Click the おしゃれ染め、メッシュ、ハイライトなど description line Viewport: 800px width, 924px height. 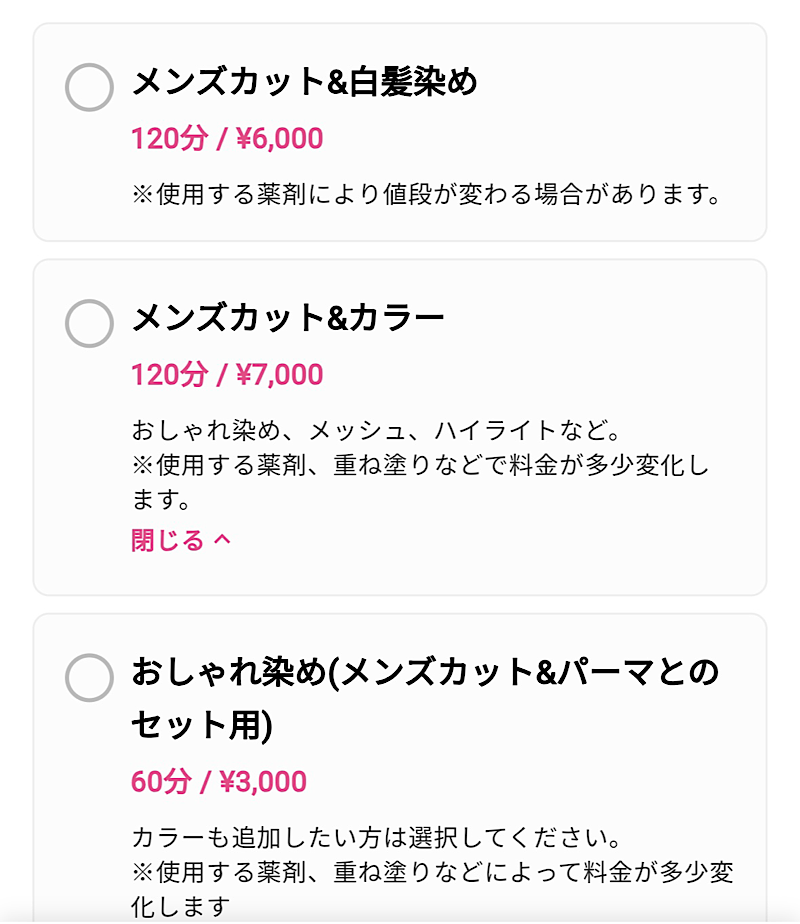tap(377, 431)
